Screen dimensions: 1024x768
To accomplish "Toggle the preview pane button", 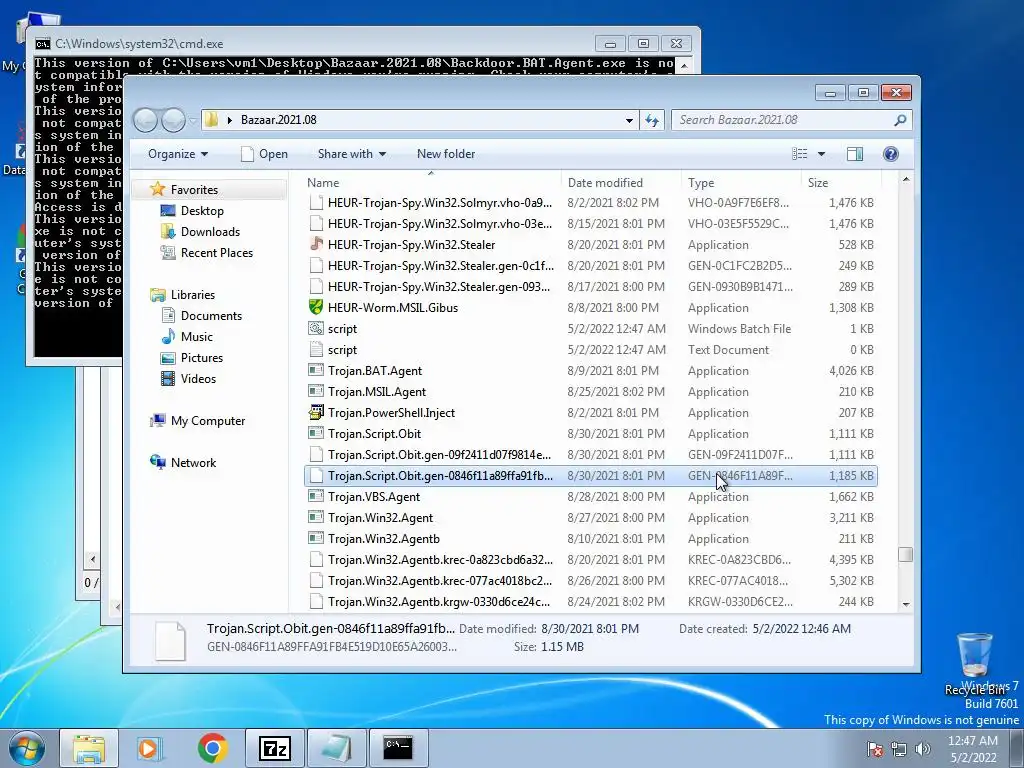I will point(854,154).
